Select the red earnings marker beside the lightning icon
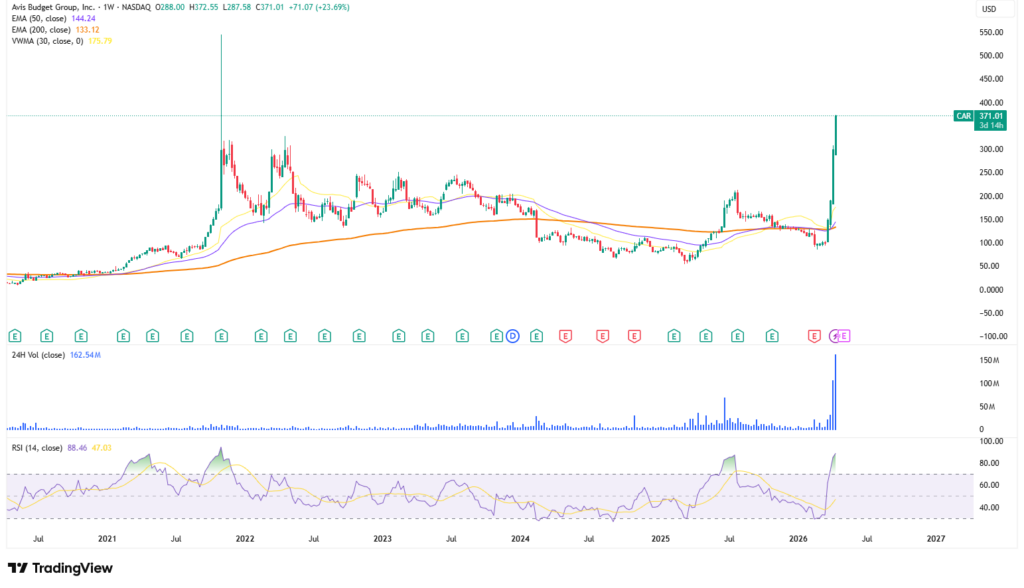 pyautogui.click(x=815, y=335)
